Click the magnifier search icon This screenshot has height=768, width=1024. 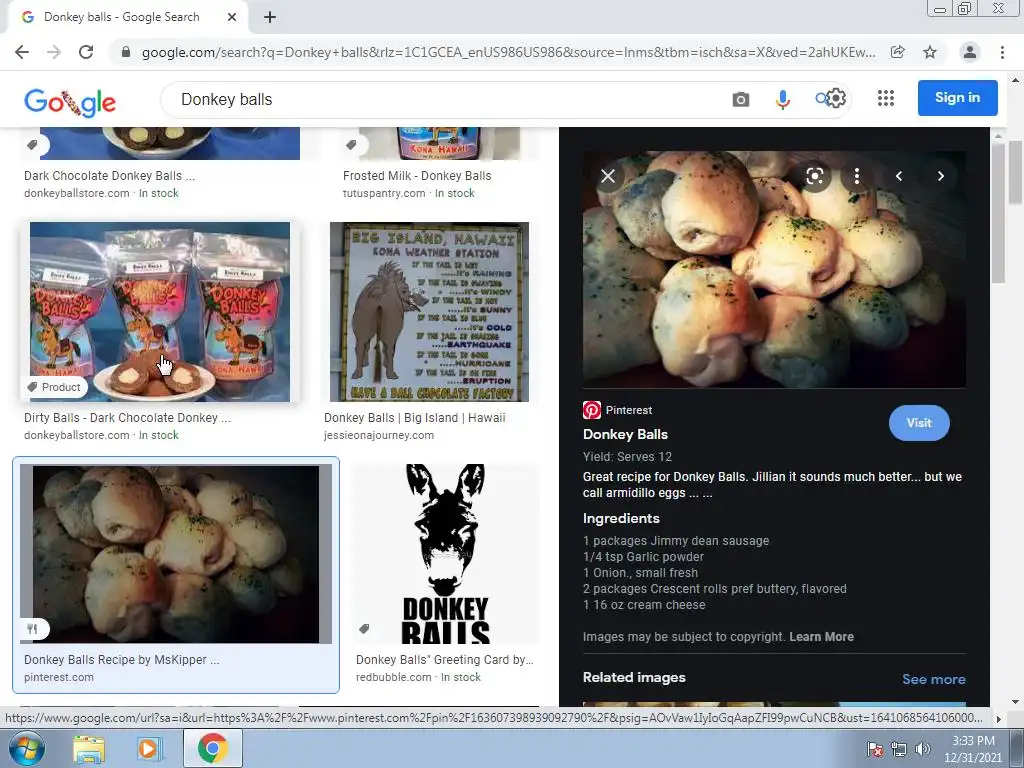(821, 99)
